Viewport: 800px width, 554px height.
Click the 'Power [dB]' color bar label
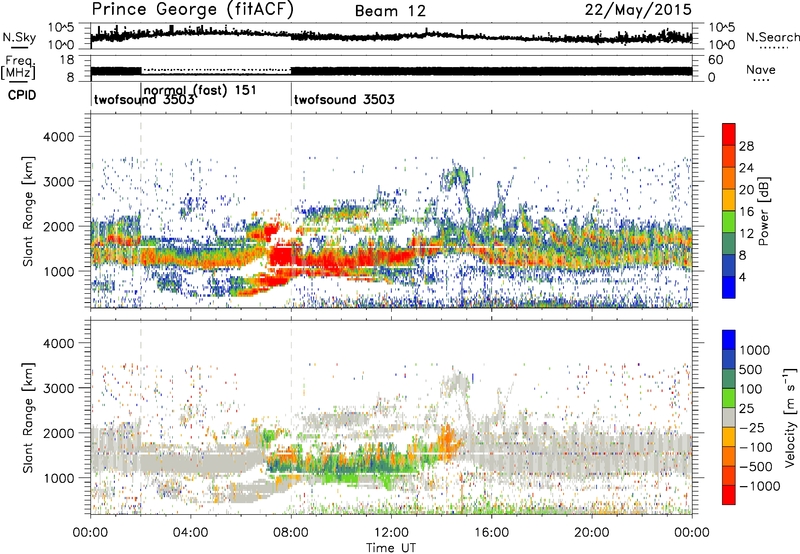pos(763,211)
